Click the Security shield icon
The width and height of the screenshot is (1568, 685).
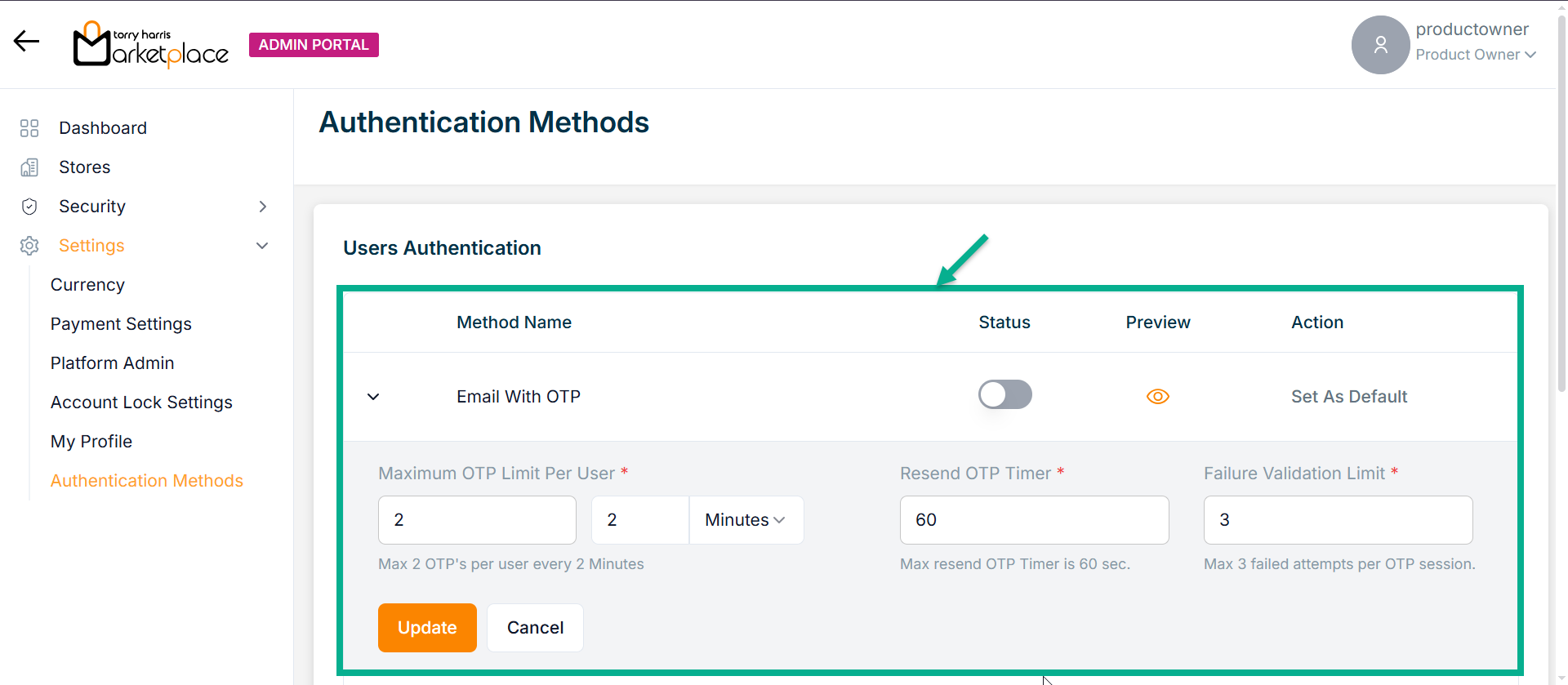(x=29, y=207)
